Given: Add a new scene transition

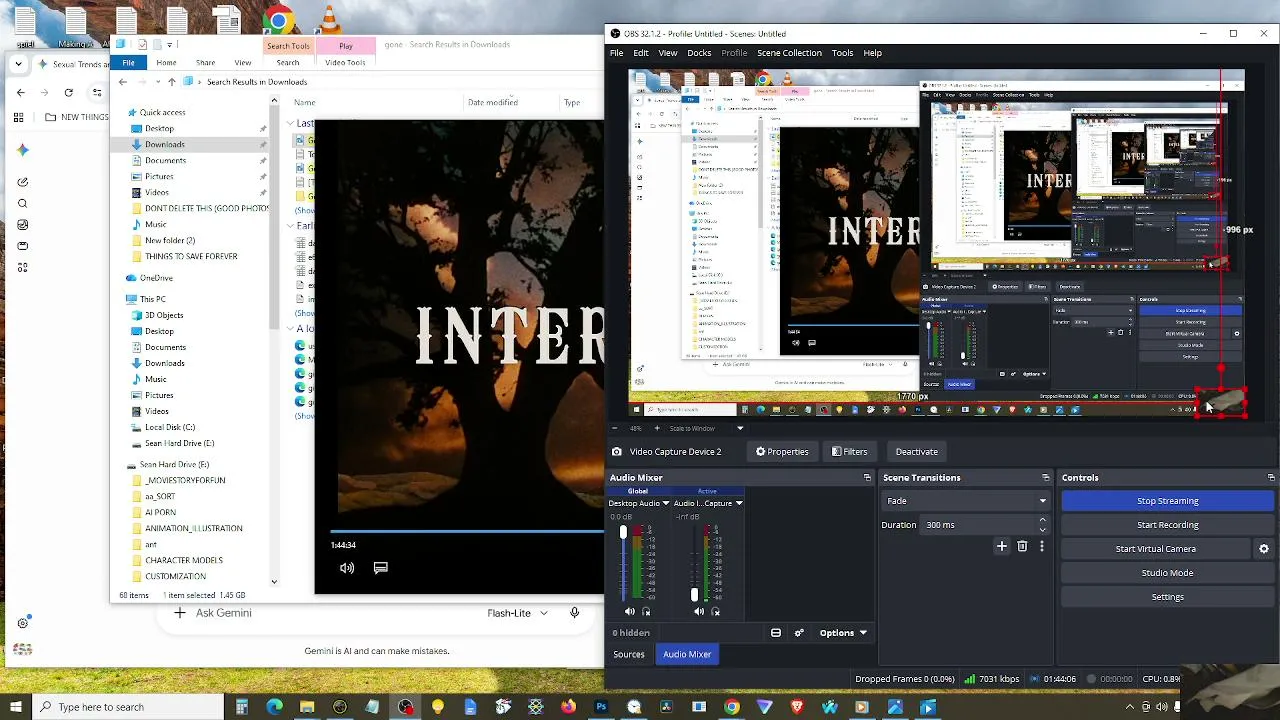Looking at the screenshot, I should pyautogui.click(x=1002, y=546).
